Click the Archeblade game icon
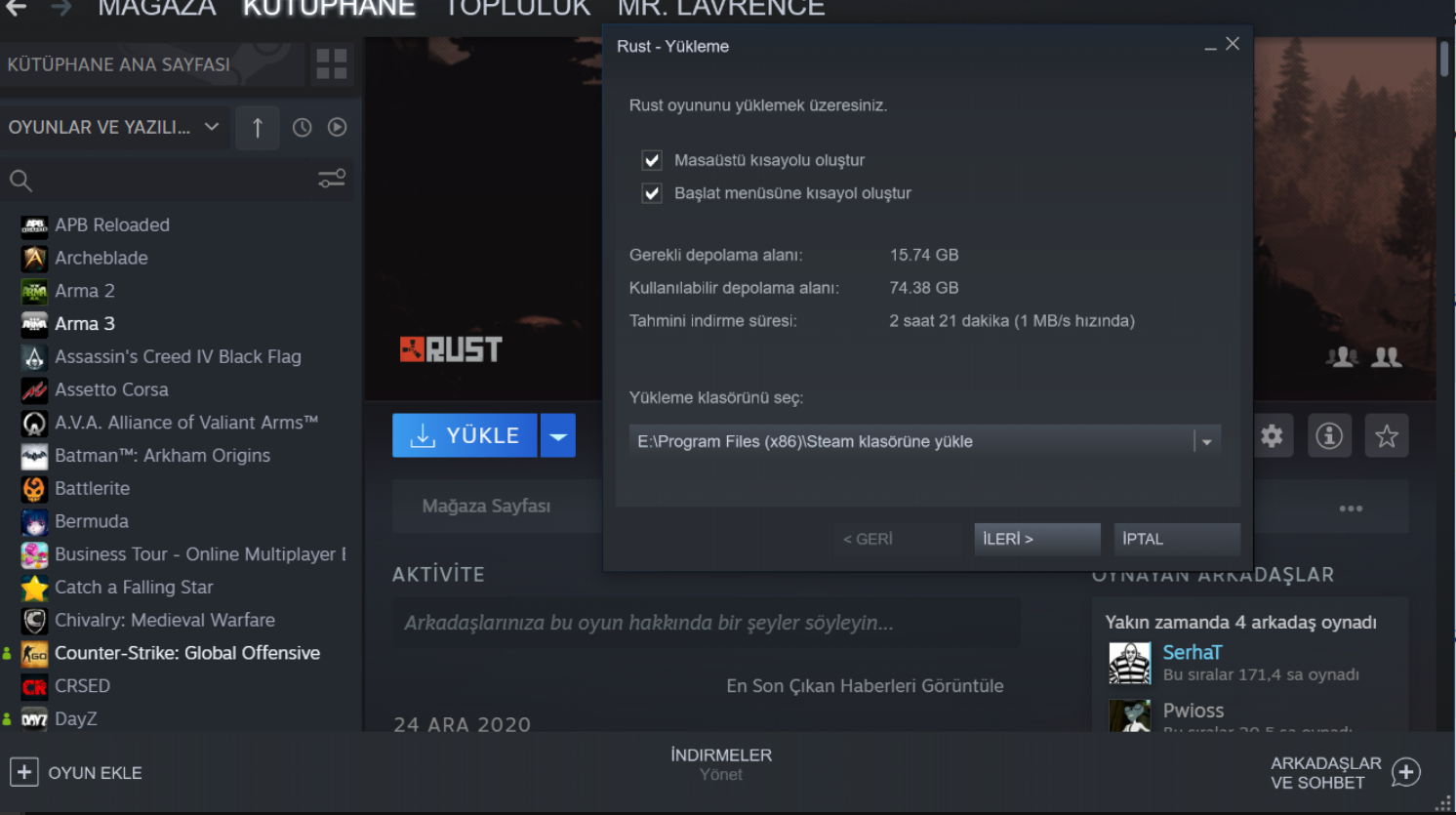The image size is (1456, 815). click(x=34, y=259)
